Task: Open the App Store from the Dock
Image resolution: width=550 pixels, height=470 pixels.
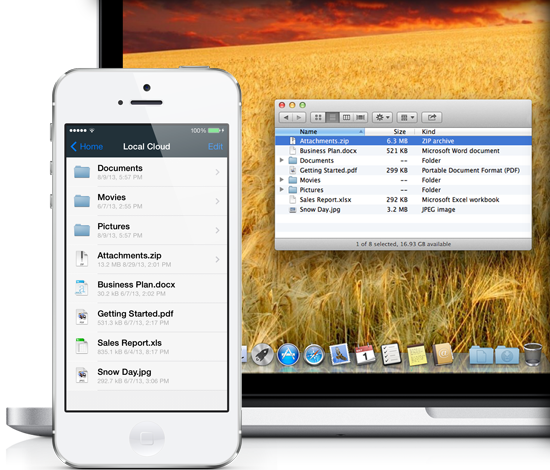Action: pos(288,355)
